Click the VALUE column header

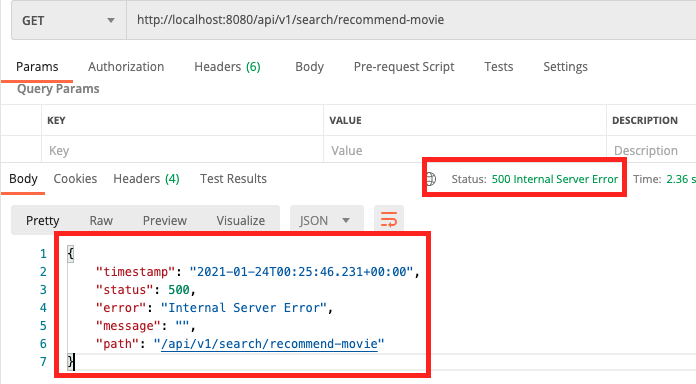coord(345,120)
